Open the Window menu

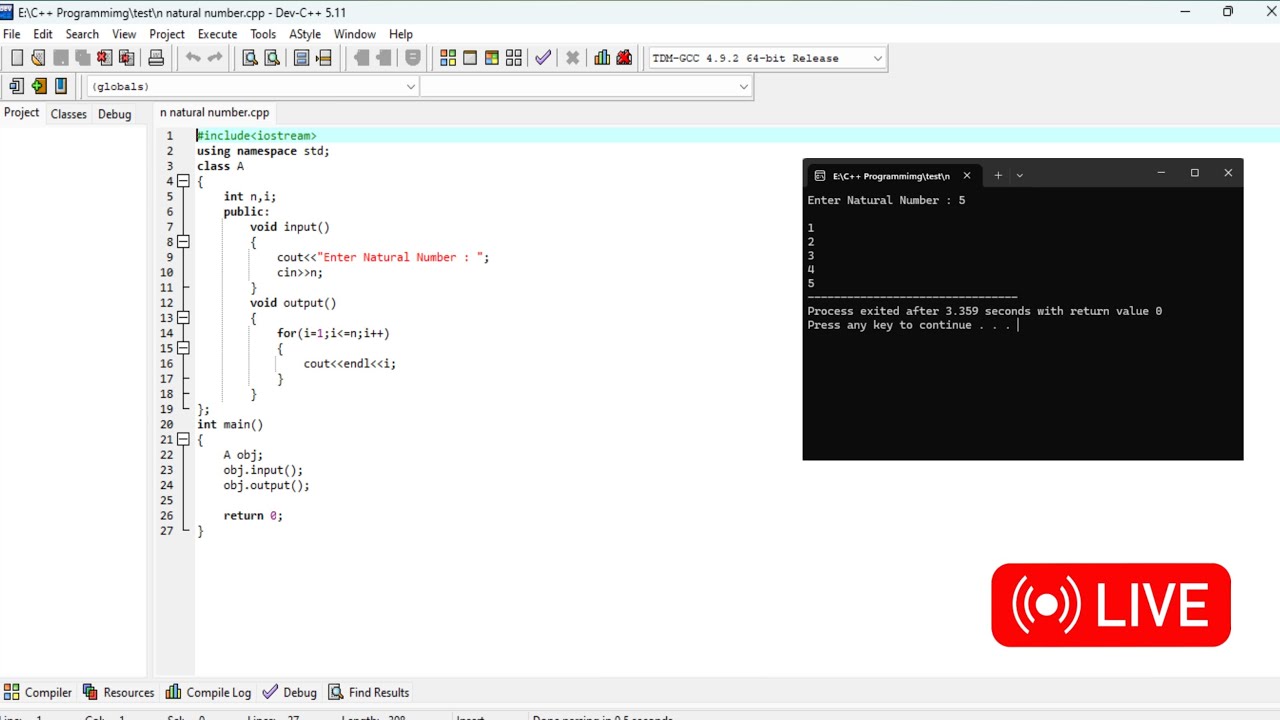[x=355, y=34]
